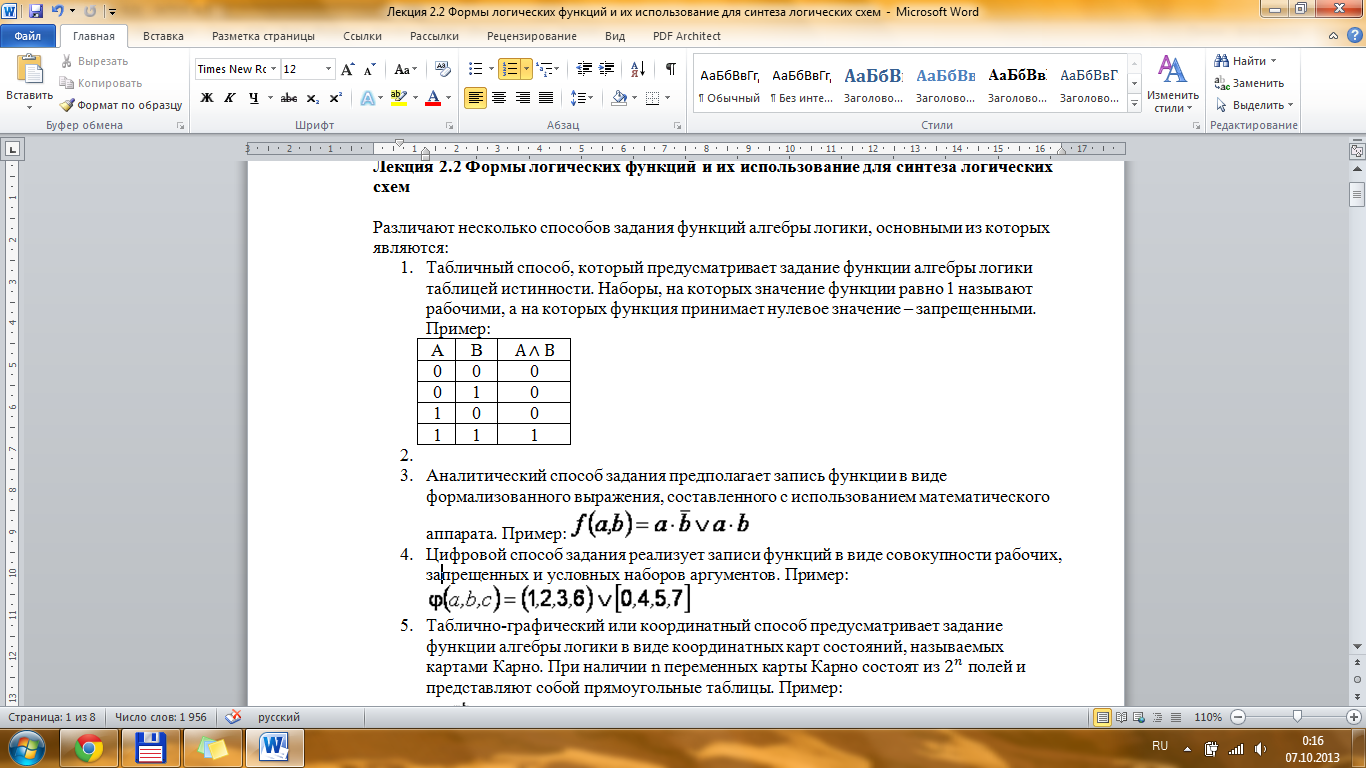Click the Windows Start button
The height and width of the screenshot is (768, 1366).
pyautogui.click(x=26, y=747)
